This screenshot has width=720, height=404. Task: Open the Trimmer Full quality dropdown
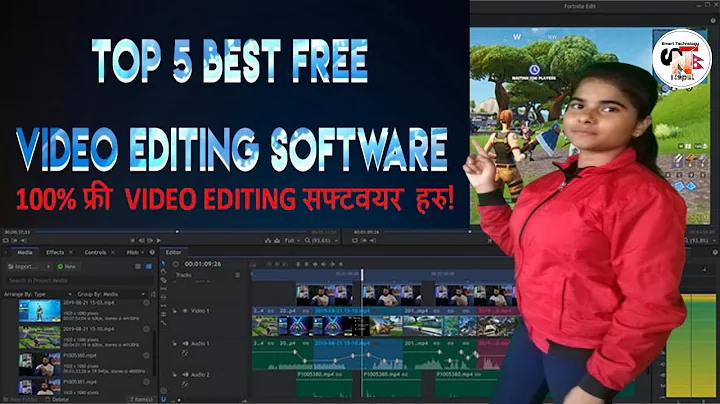pos(292,240)
